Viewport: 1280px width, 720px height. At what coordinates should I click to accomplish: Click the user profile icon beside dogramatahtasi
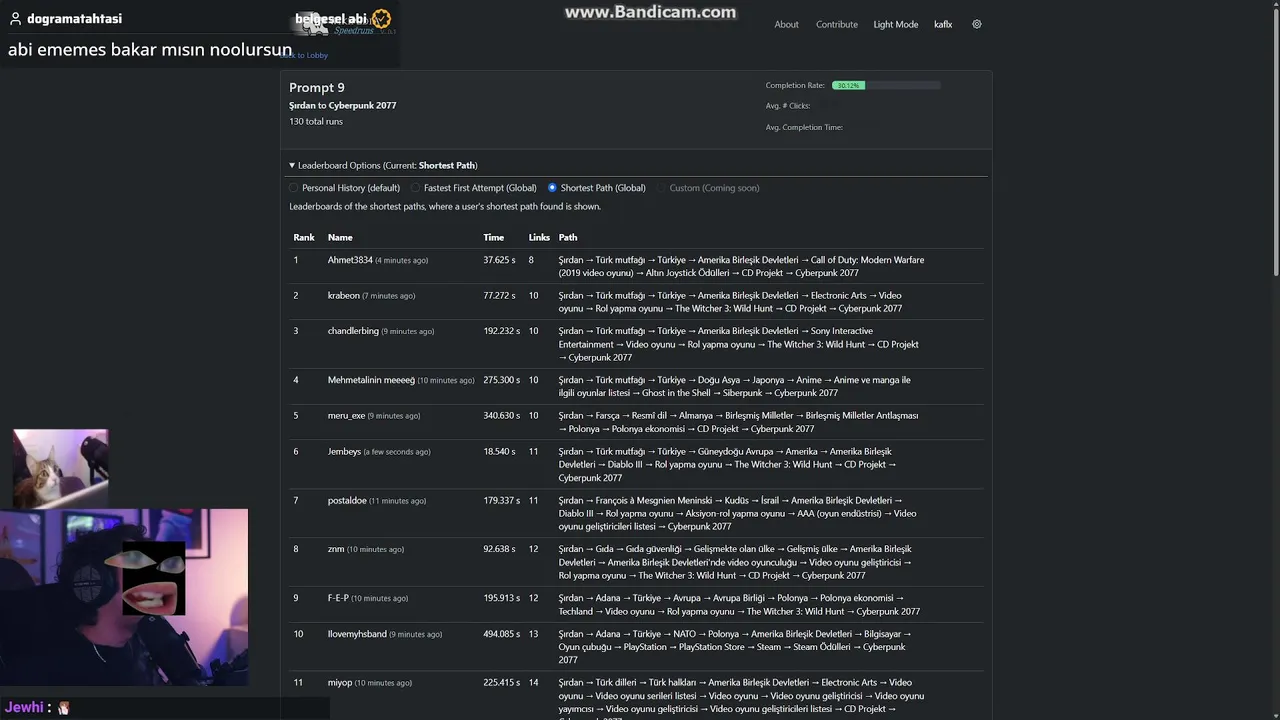coord(15,19)
